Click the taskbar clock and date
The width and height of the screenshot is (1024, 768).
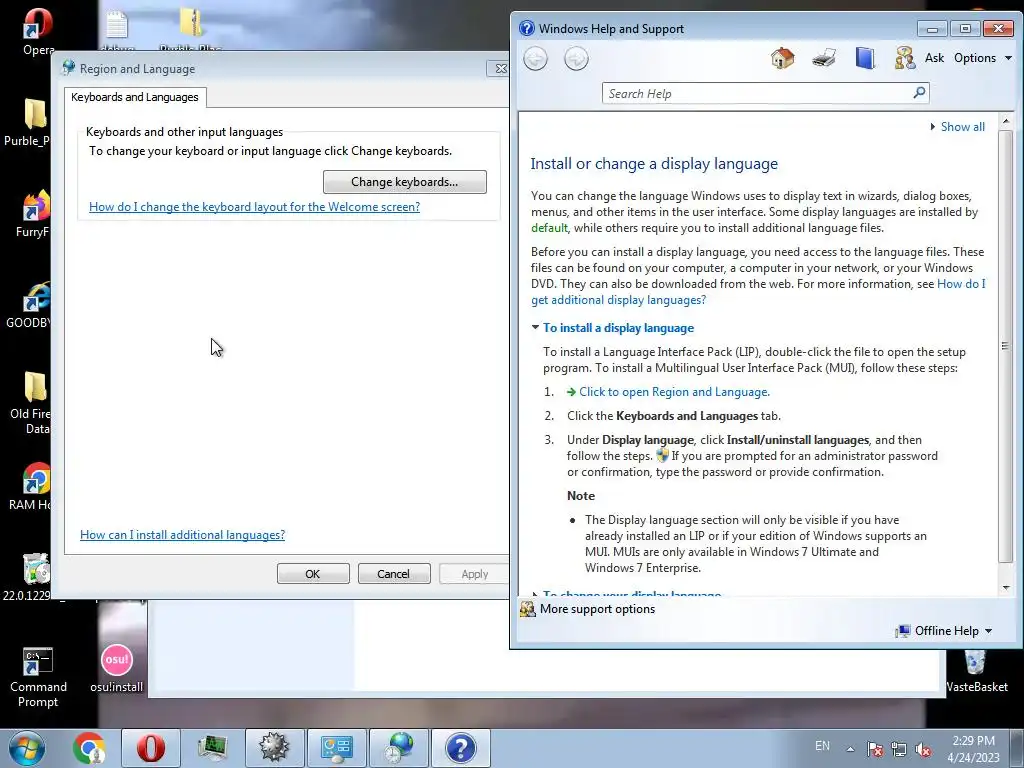tap(973, 749)
